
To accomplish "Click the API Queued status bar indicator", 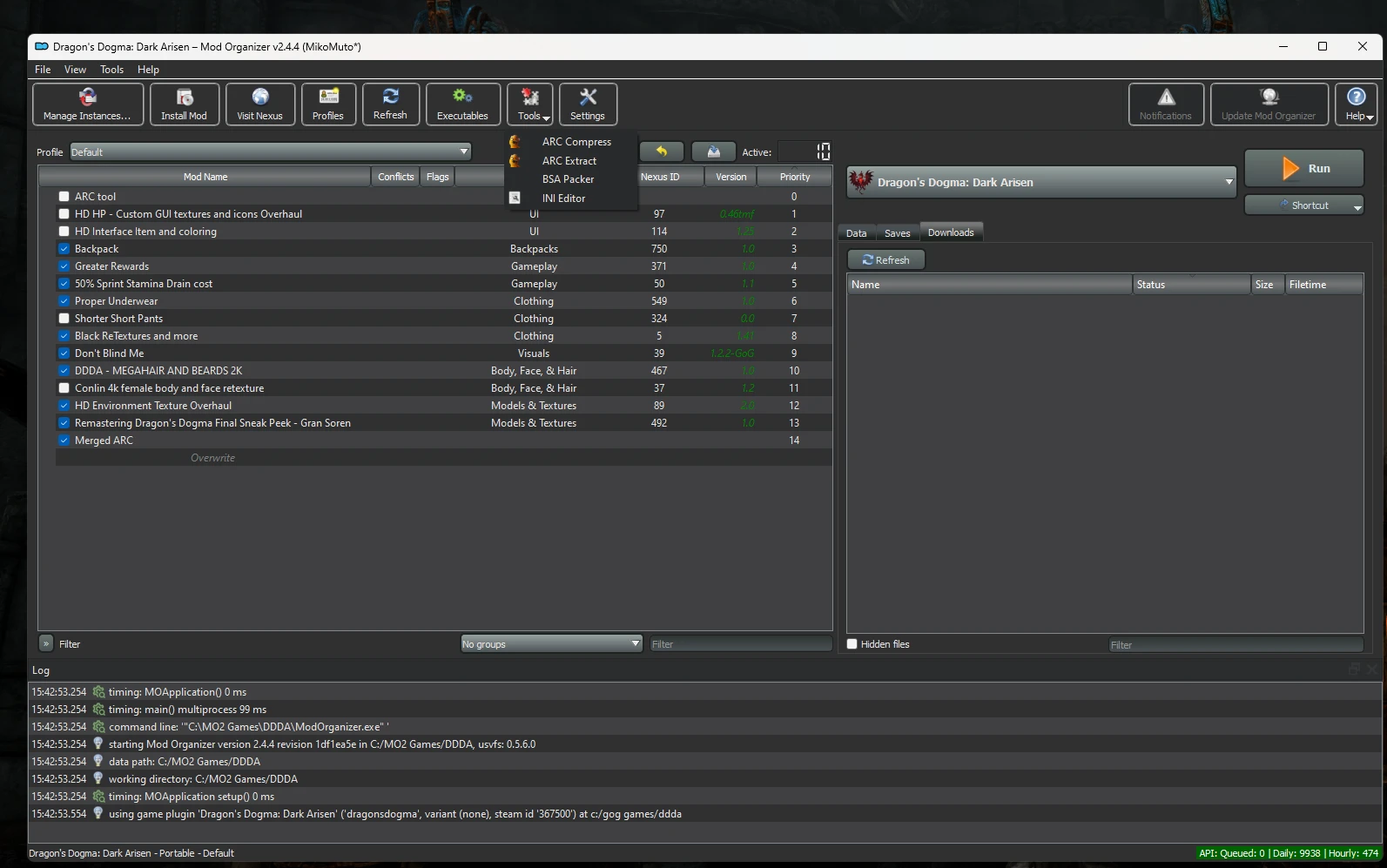I will coord(1289,853).
